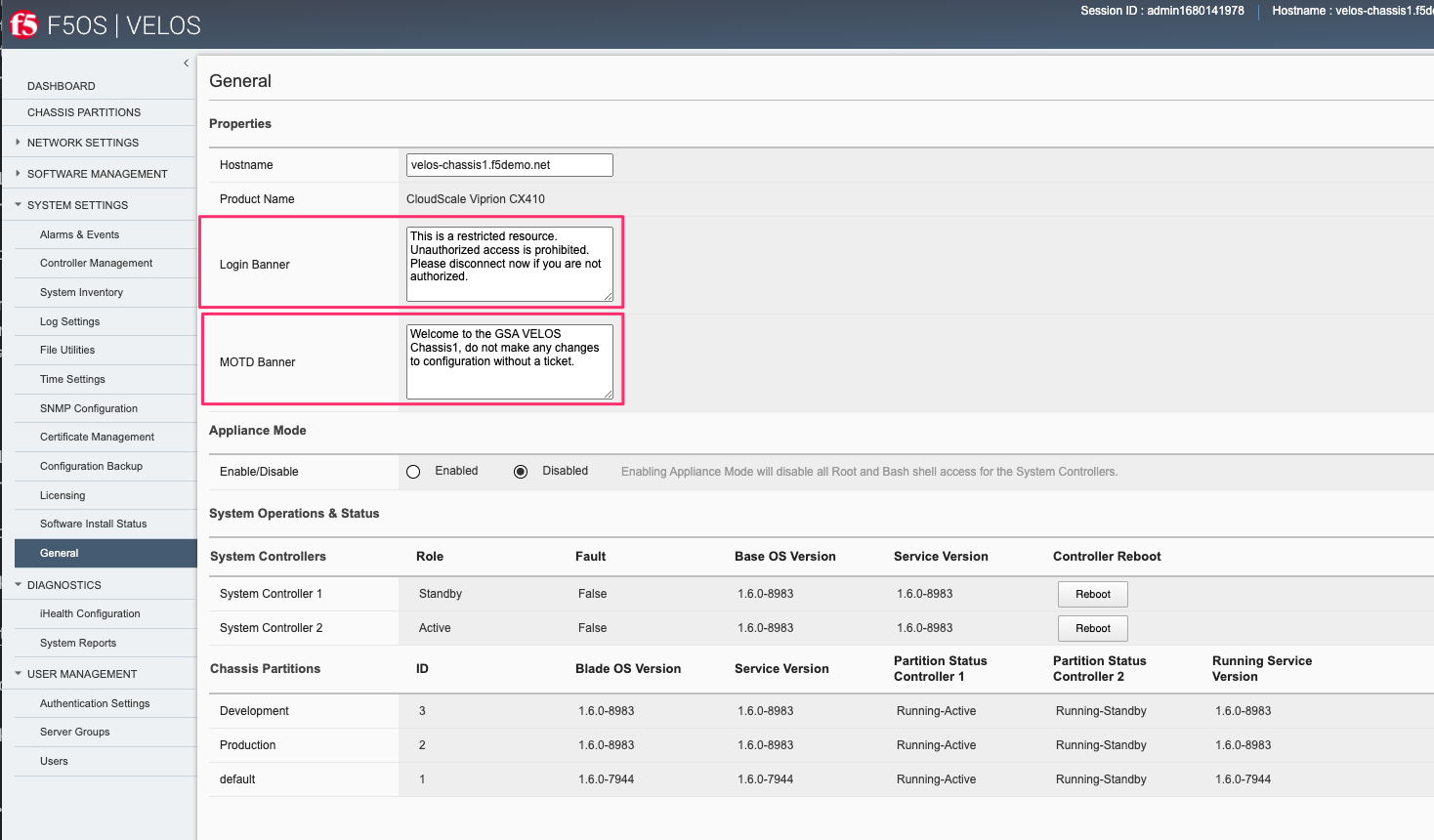
Task: Open Certificate Management
Action: tap(97, 437)
